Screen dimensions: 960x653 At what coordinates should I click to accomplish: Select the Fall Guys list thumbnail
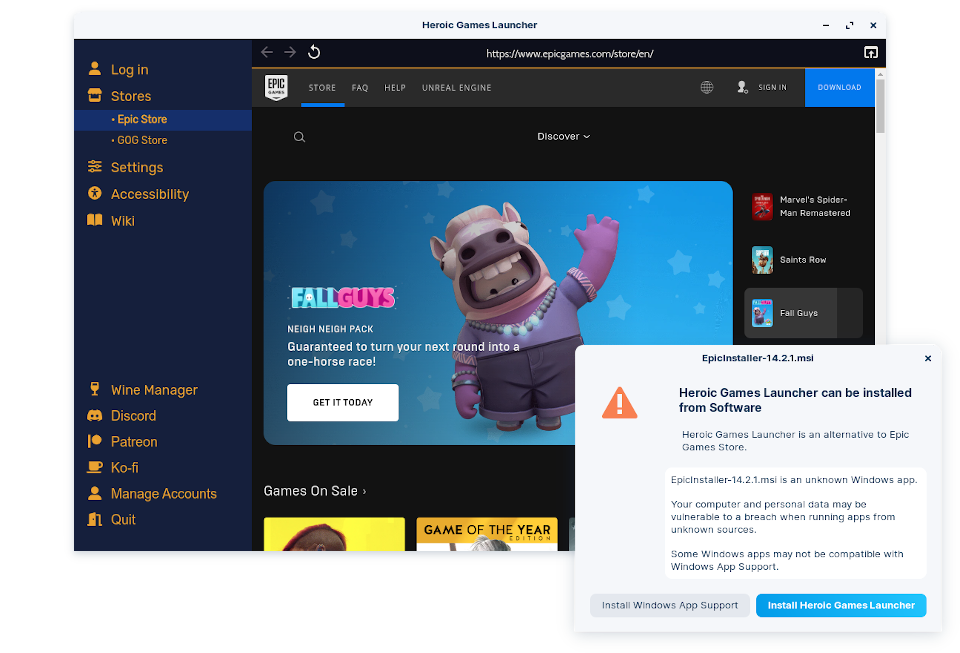(x=762, y=313)
